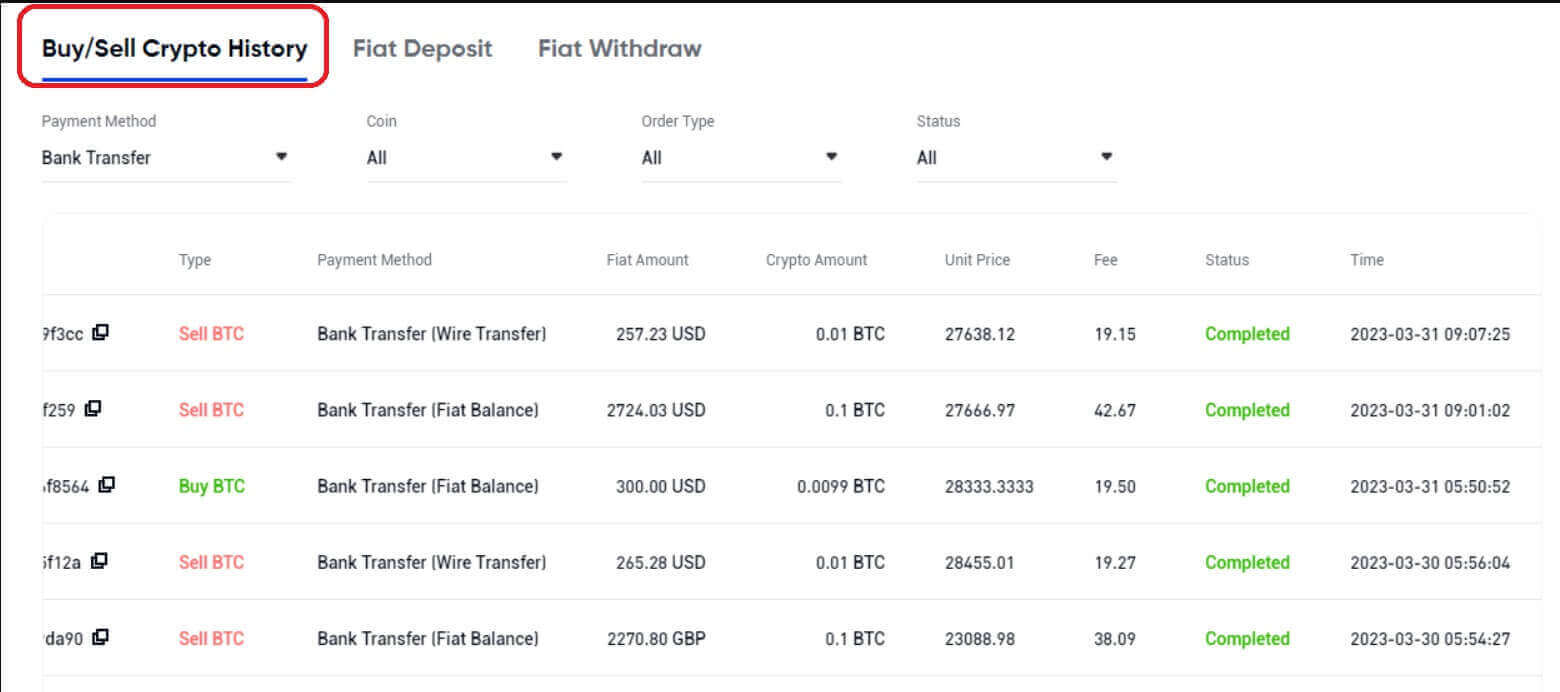Screen dimensions: 1560x692
Task: Select the 2270.80 GBP fiat amount
Action: [653, 638]
